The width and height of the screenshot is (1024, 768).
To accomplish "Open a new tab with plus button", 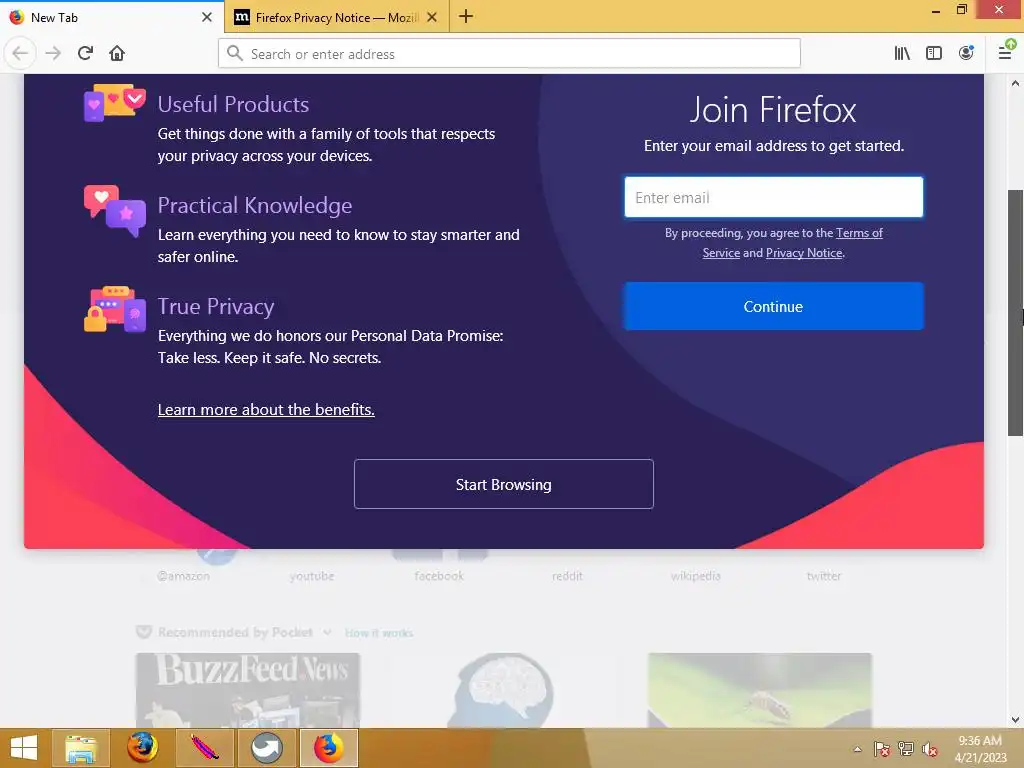I will [x=466, y=17].
